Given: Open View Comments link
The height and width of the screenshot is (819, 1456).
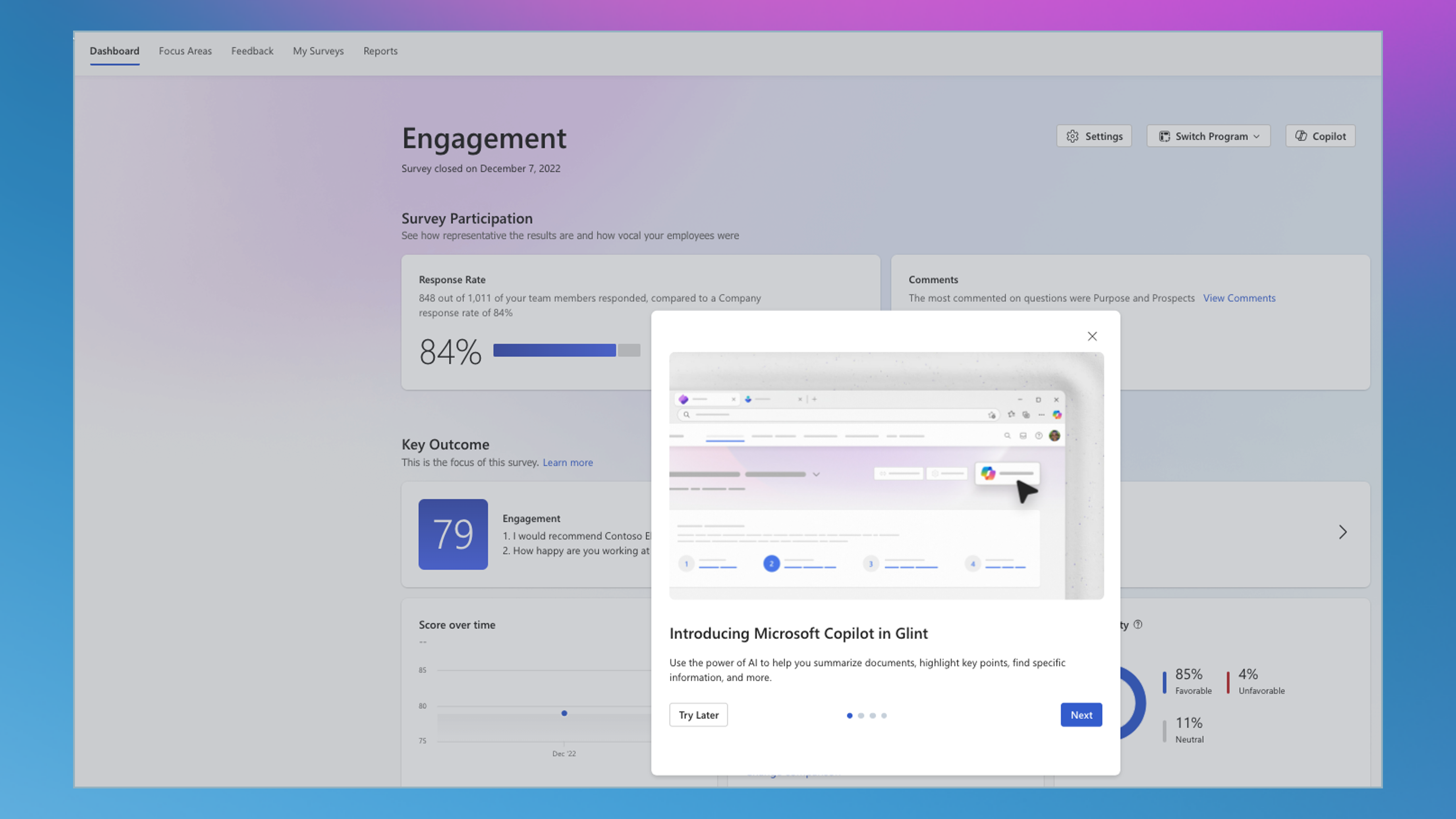Looking at the screenshot, I should [1239, 298].
